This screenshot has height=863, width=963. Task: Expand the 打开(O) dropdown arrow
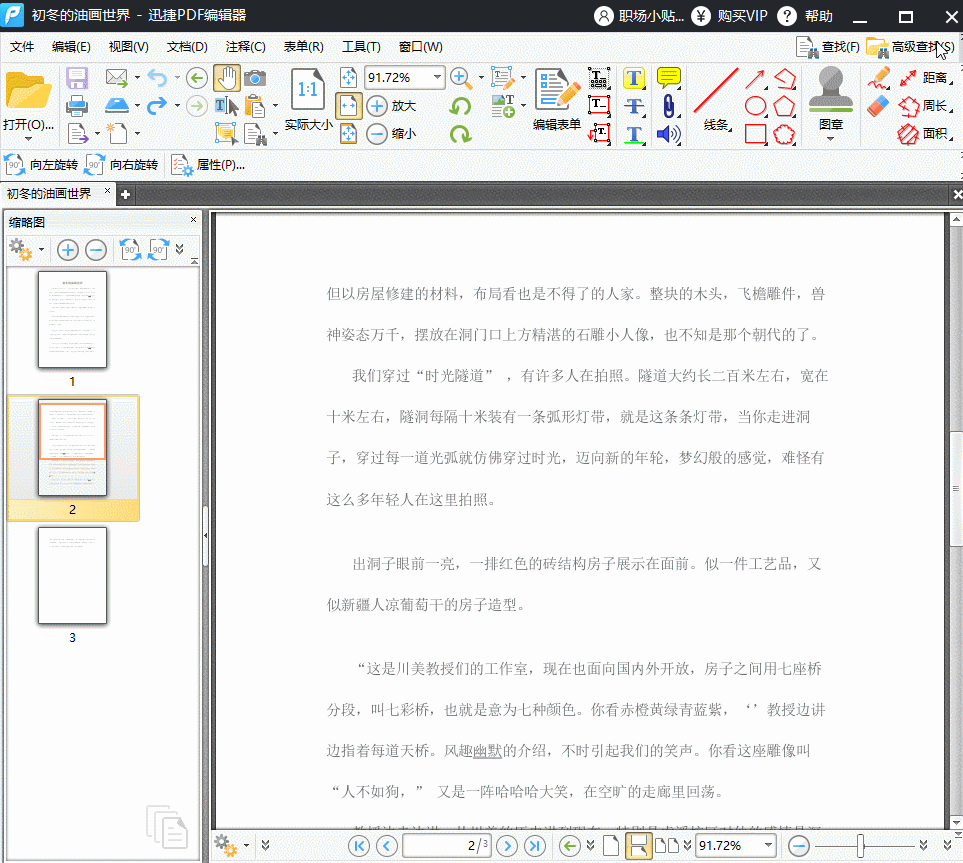pos(28,139)
